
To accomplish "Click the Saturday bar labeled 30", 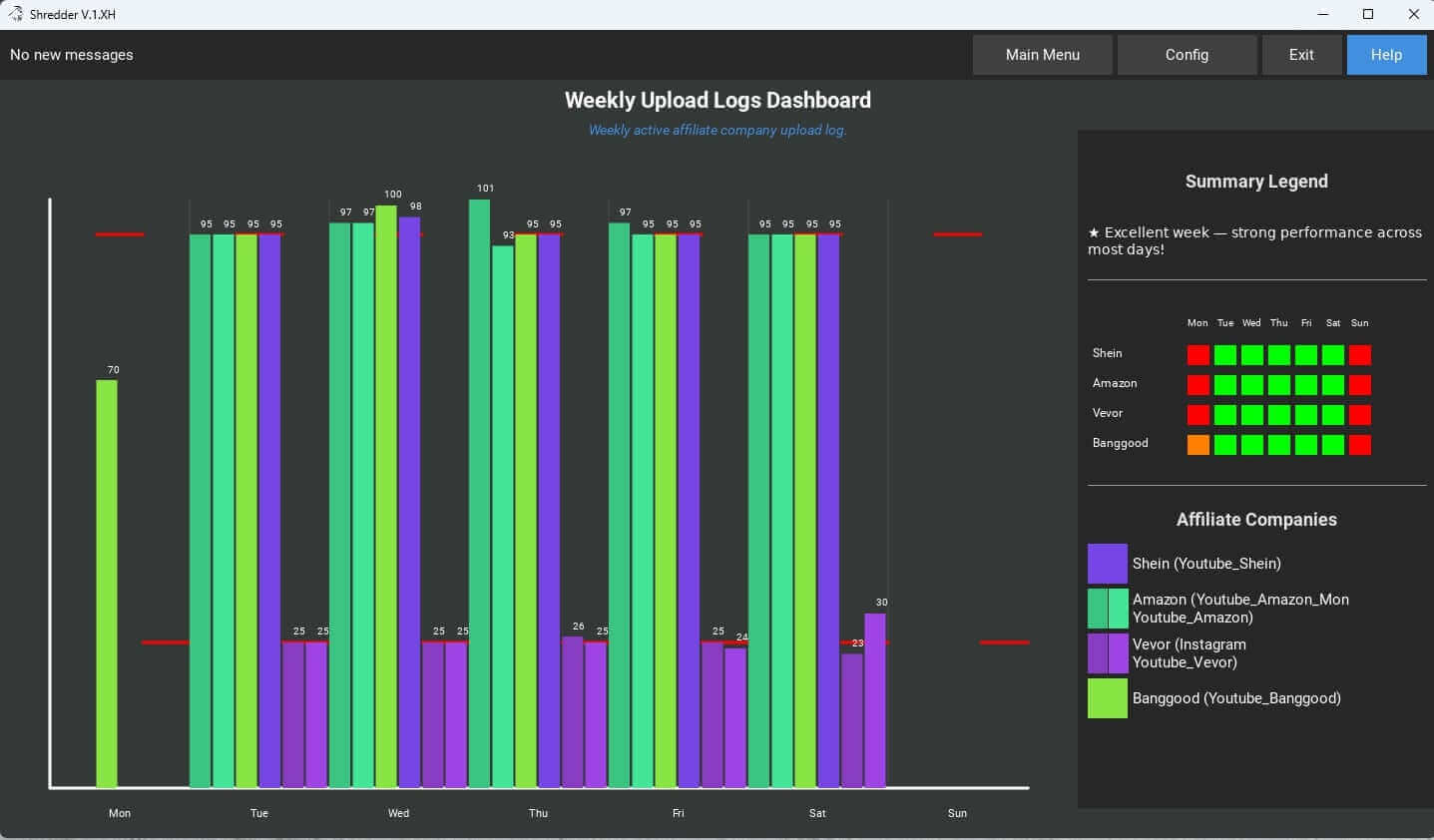I will pos(875,700).
